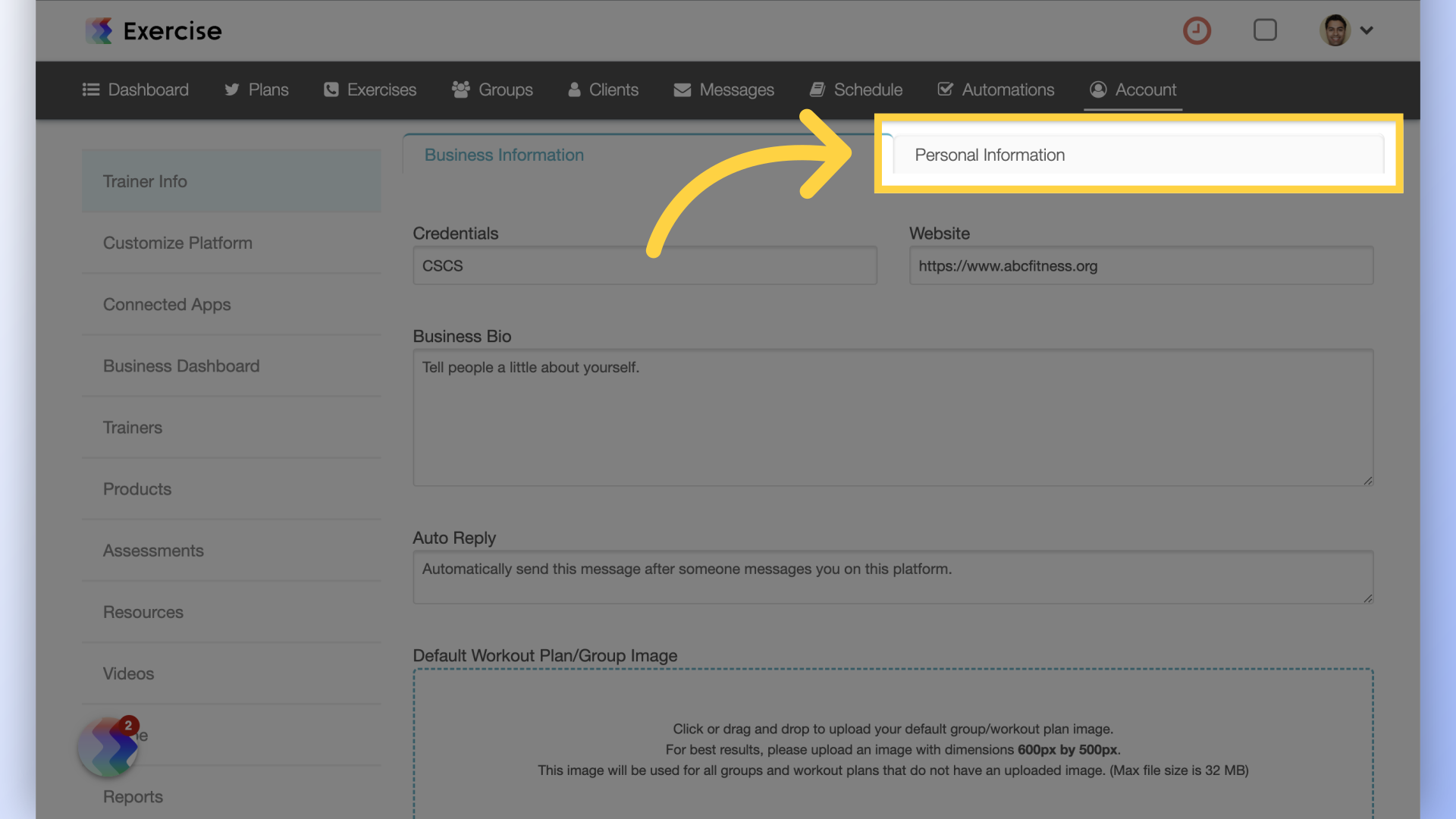The height and width of the screenshot is (819, 1456).
Task: Open the red clock timer icon
Action: pos(1197,30)
